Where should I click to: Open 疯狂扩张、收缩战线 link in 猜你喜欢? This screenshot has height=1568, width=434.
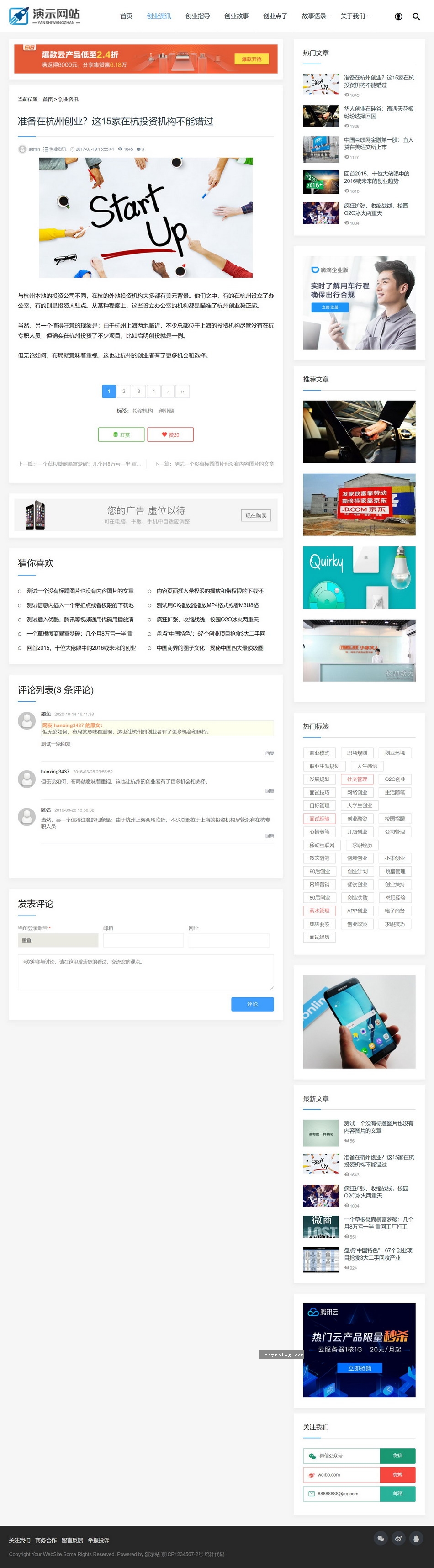click(x=207, y=620)
